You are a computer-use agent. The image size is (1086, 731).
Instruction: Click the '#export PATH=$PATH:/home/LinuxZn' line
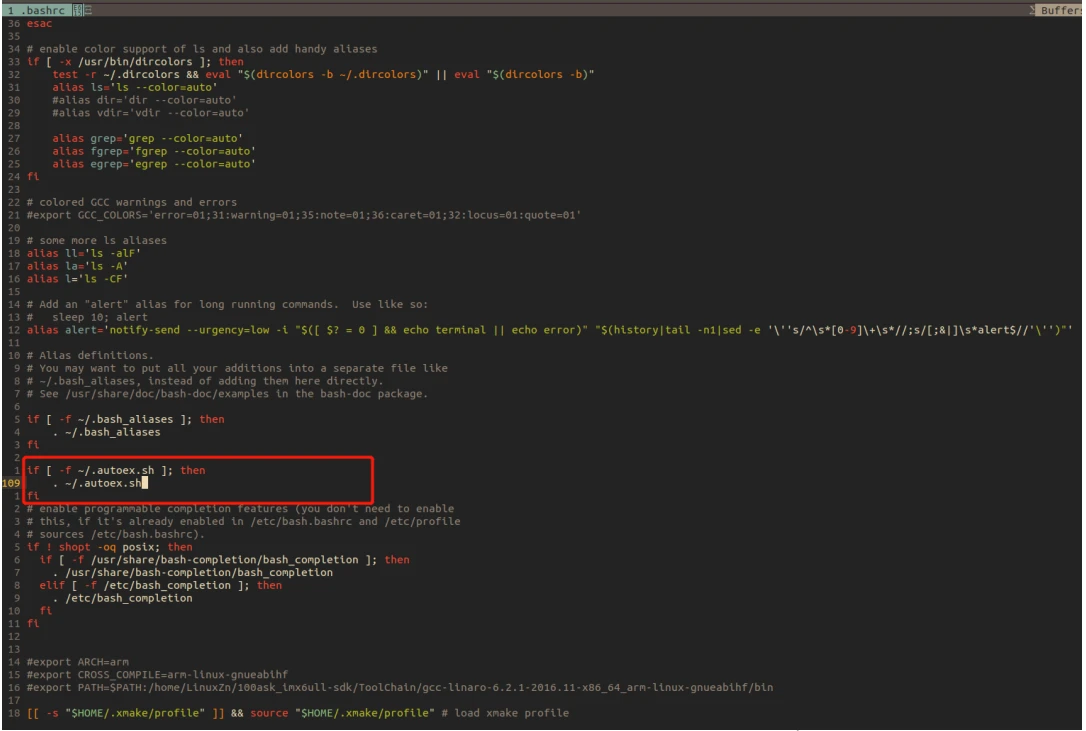click(x=400, y=688)
